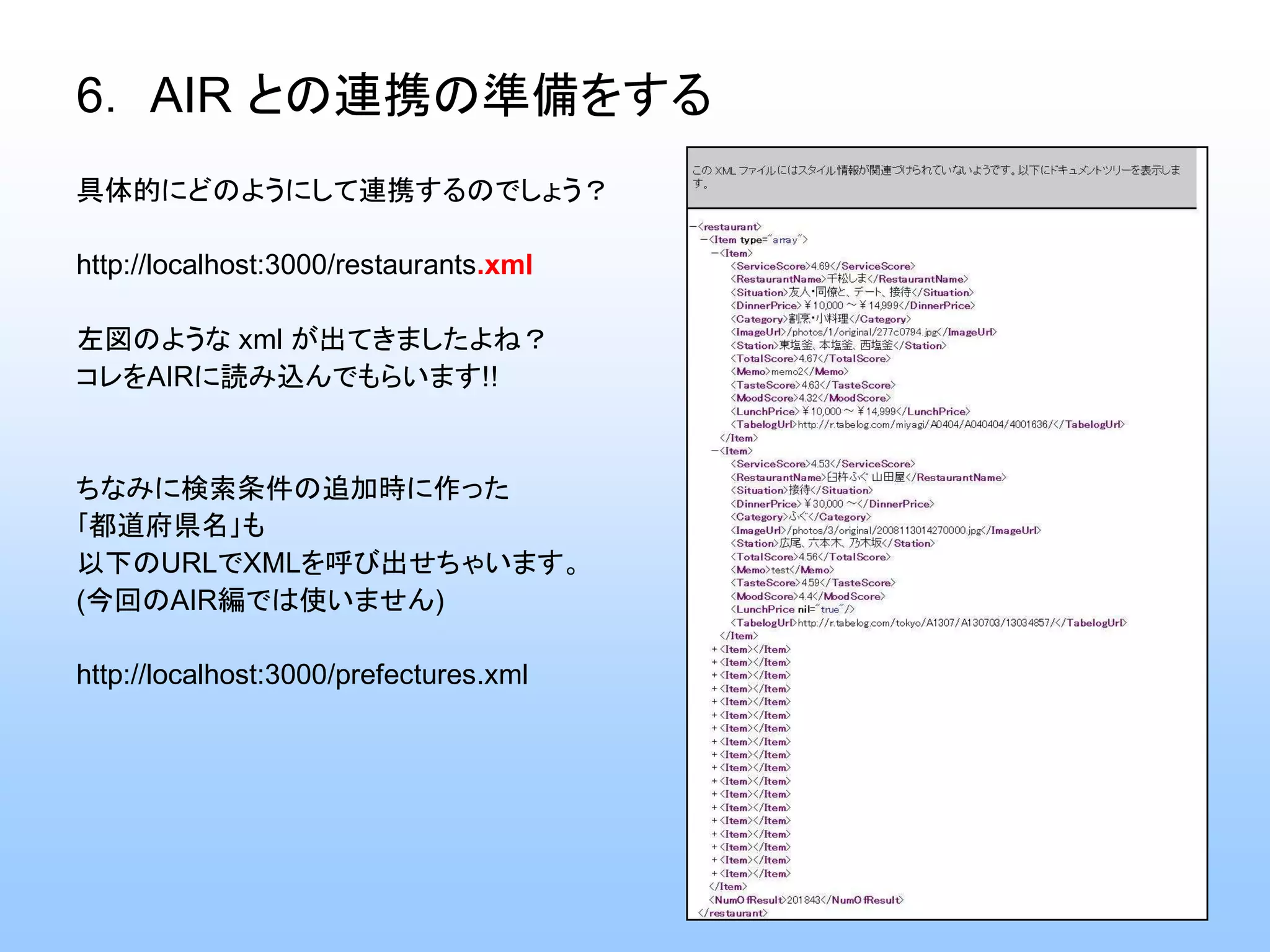The width and height of the screenshot is (1270, 952).
Task: Collapse the Item containing 臼杵ふぐ 山田屋
Action: coord(715,451)
